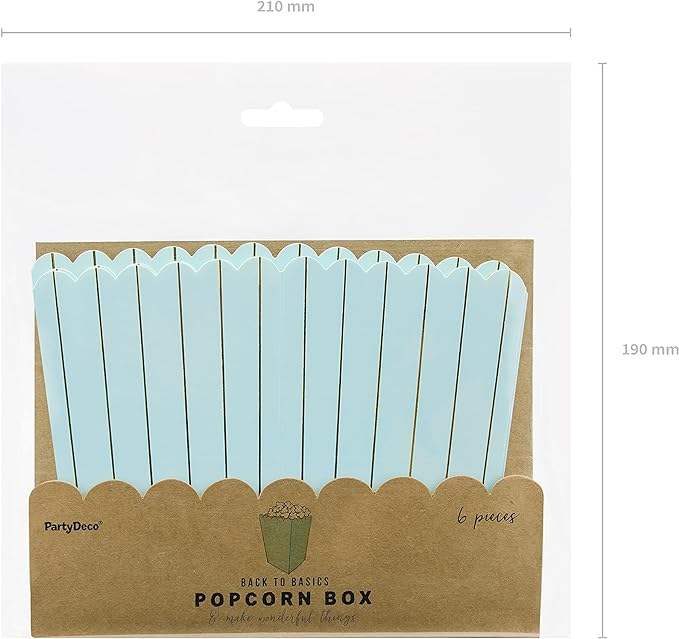Image resolution: width=679 pixels, height=639 pixels.
Task: Click the hanging hole cutout at the top
Action: [282, 118]
